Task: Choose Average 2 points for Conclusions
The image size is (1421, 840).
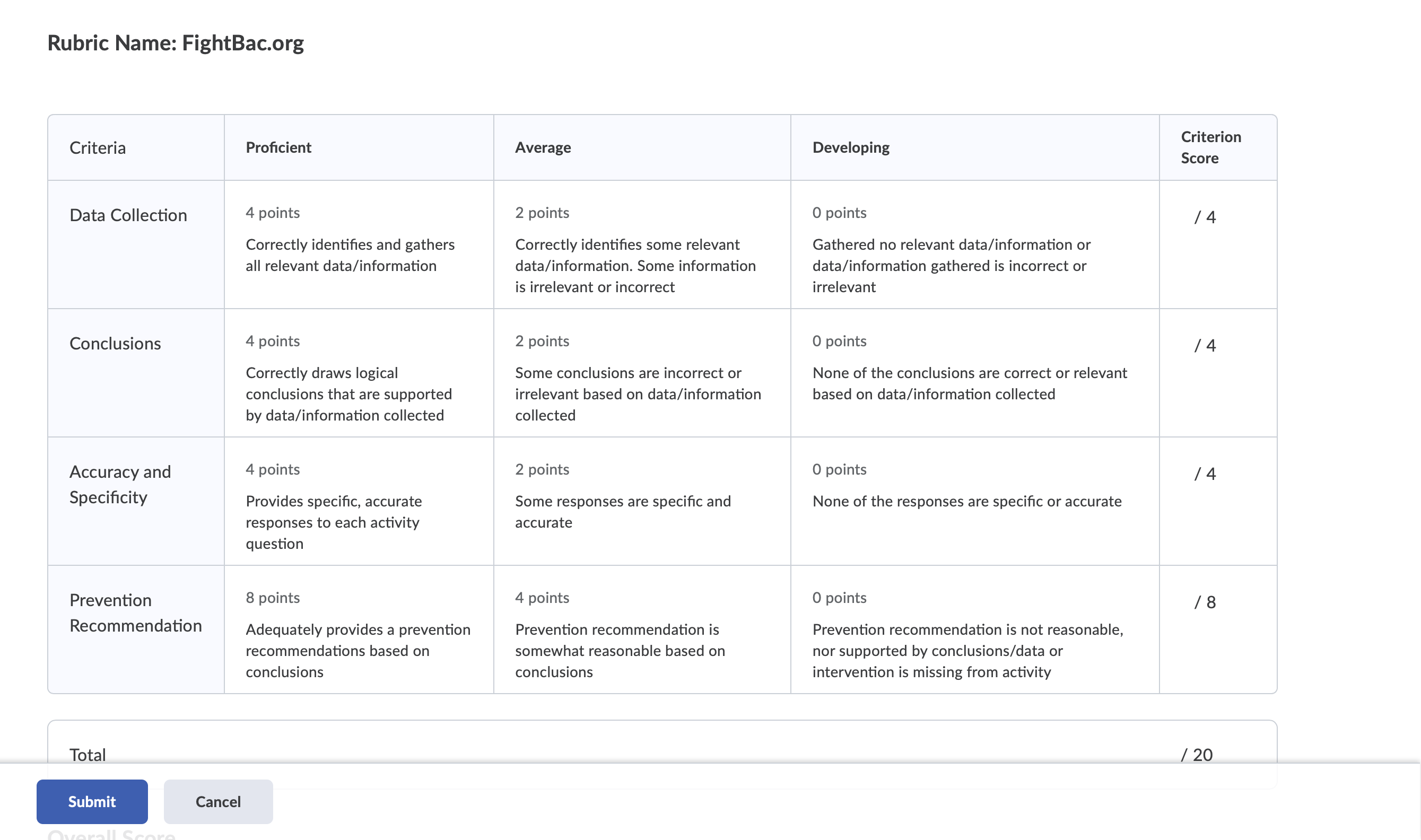Action: tap(642, 373)
